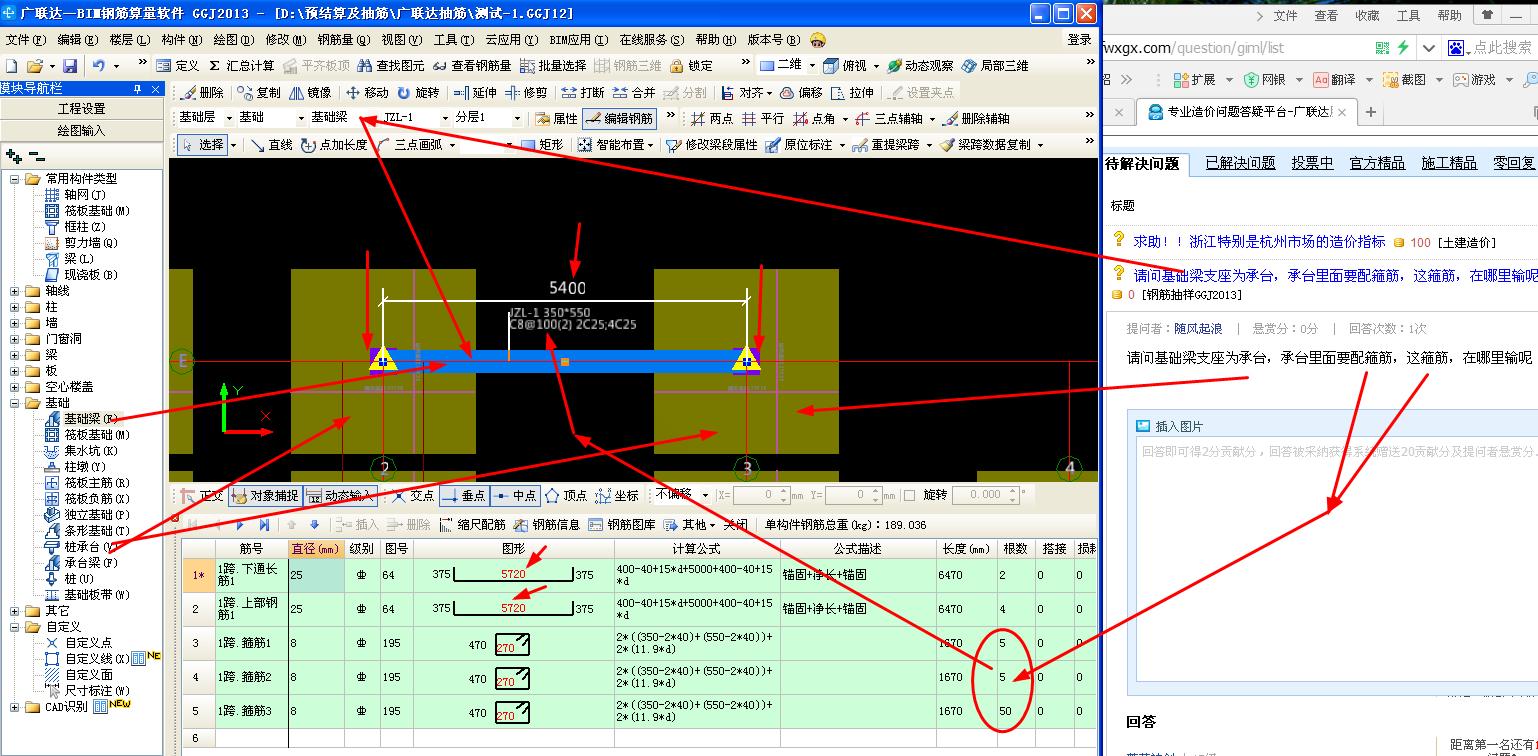Toggle 中点 midpoint snap
Viewport: 1538px width, 756px height.
click(x=514, y=495)
